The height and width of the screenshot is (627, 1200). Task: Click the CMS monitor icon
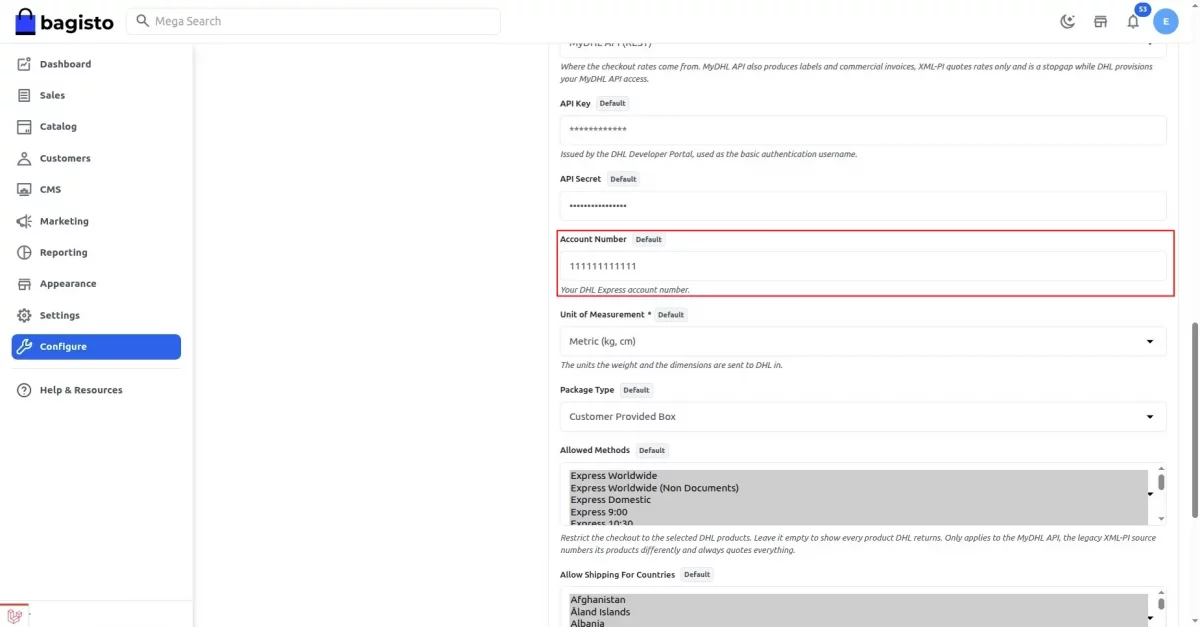coord(24,190)
